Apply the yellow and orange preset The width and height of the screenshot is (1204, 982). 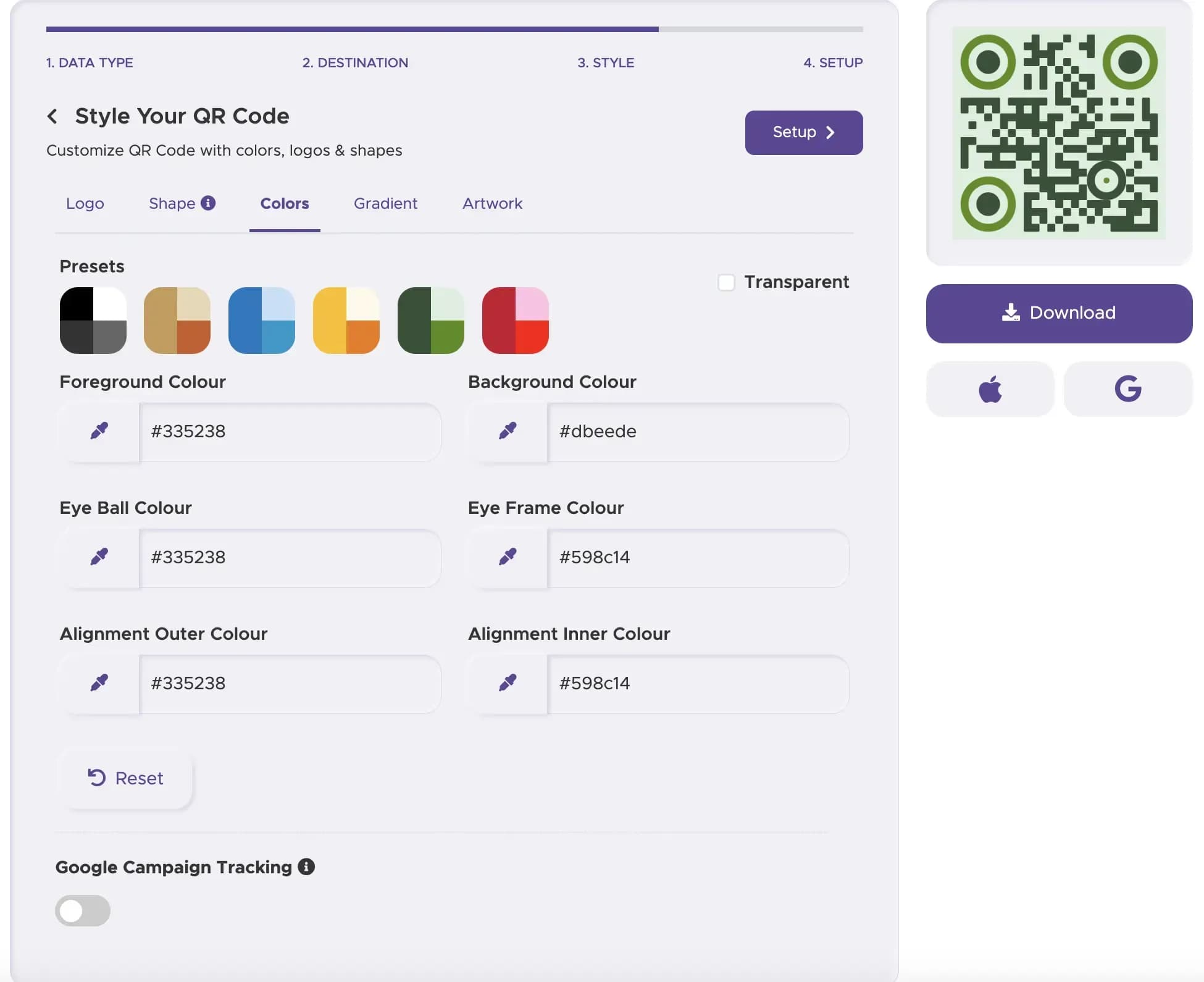(346, 320)
